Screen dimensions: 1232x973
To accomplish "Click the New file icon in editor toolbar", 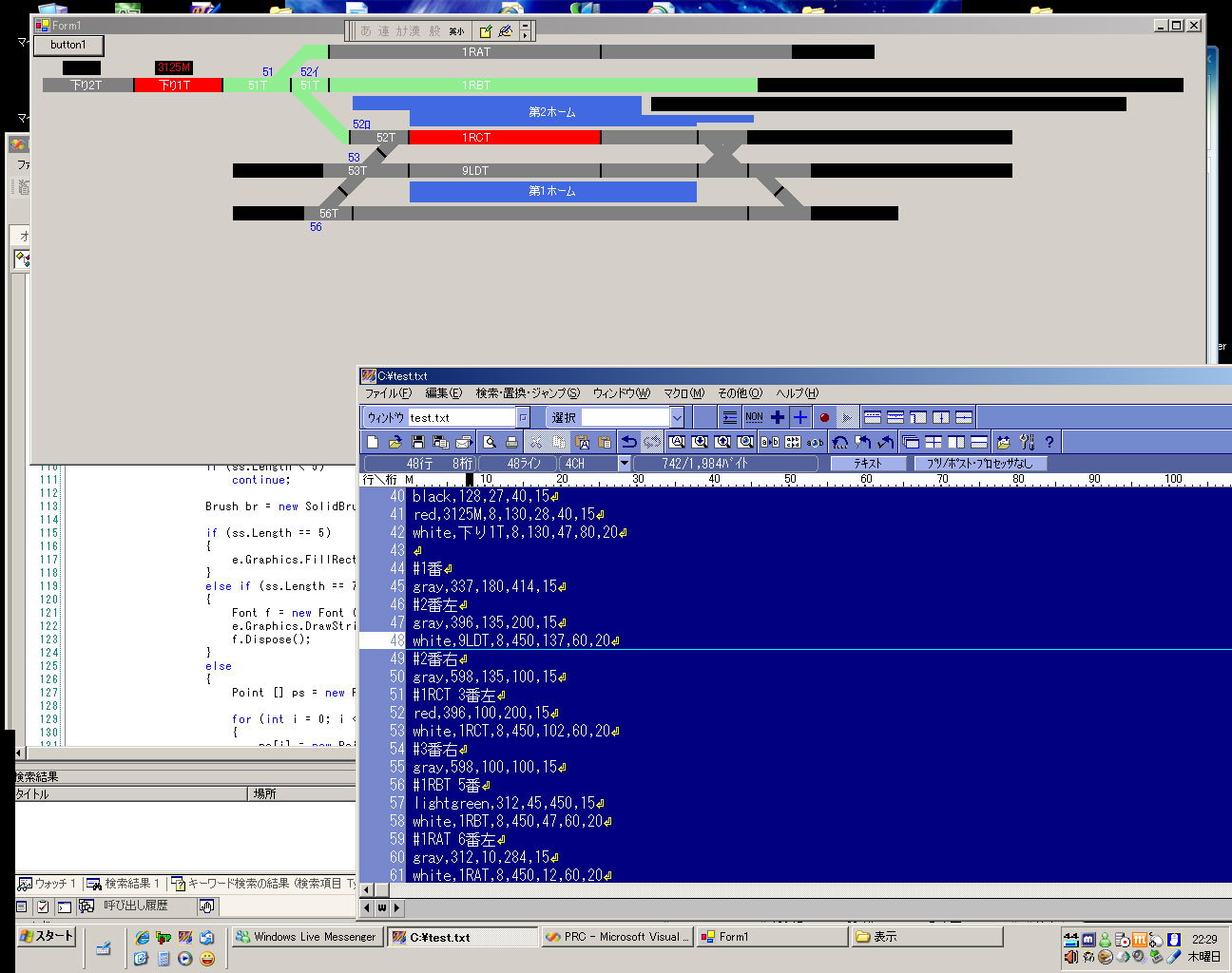I will point(373,442).
